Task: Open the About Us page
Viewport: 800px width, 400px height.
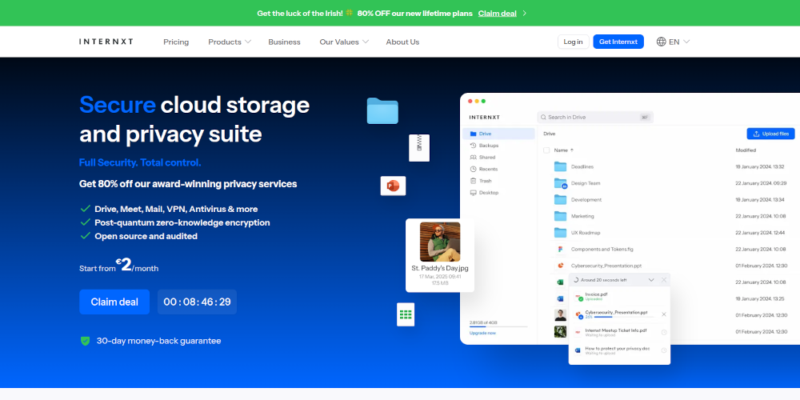Action: [x=403, y=42]
